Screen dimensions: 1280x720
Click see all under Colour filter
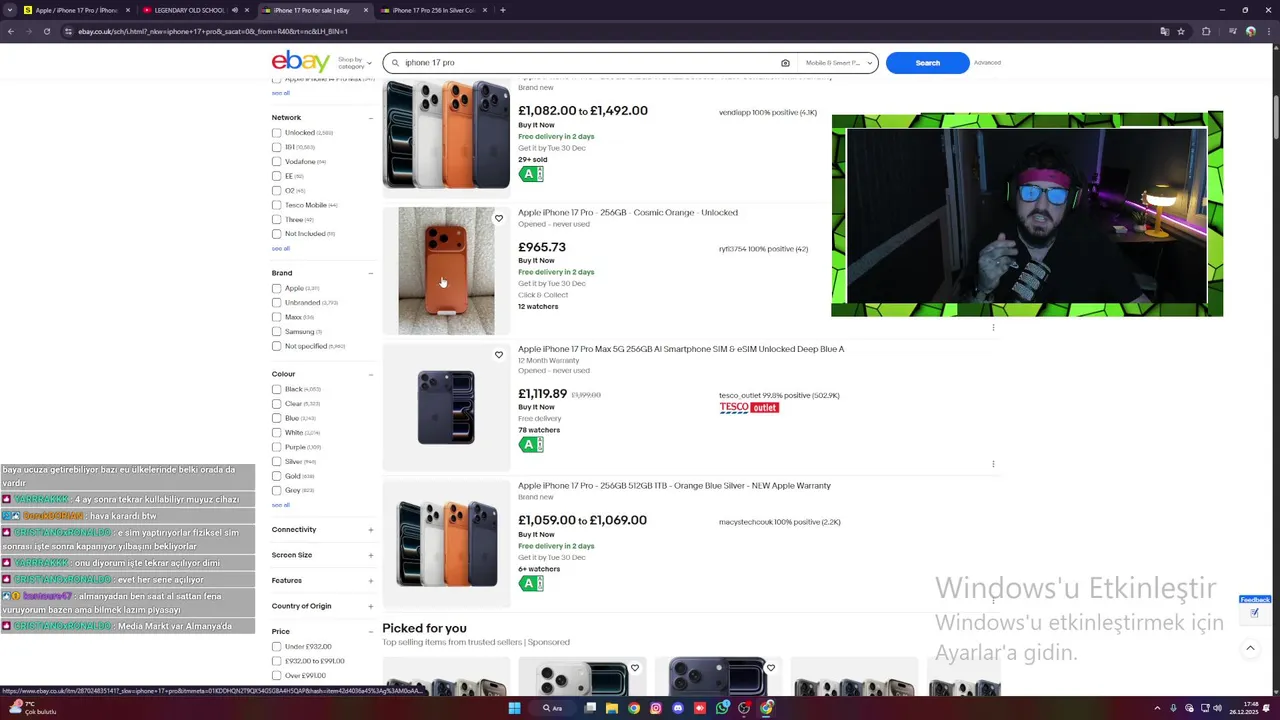(281, 505)
